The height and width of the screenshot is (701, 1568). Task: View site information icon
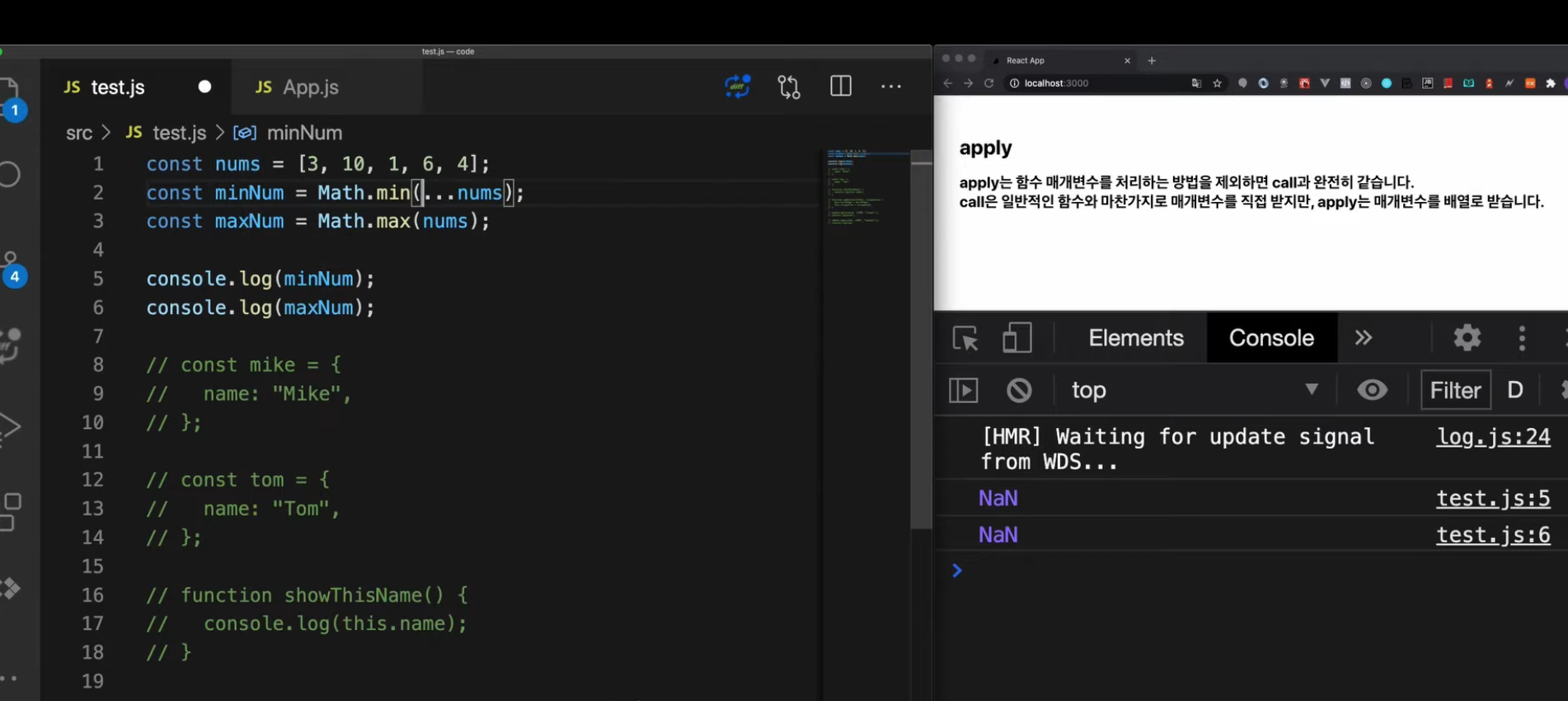(1015, 83)
